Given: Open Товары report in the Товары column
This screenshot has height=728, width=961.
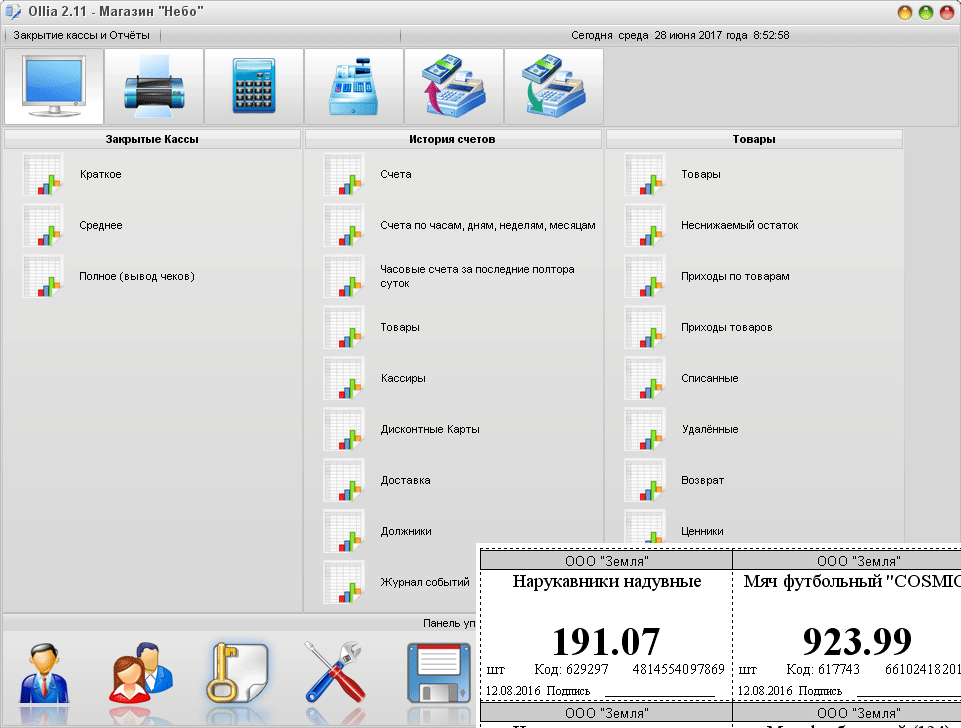Looking at the screenshot, I should coord(701,175).
